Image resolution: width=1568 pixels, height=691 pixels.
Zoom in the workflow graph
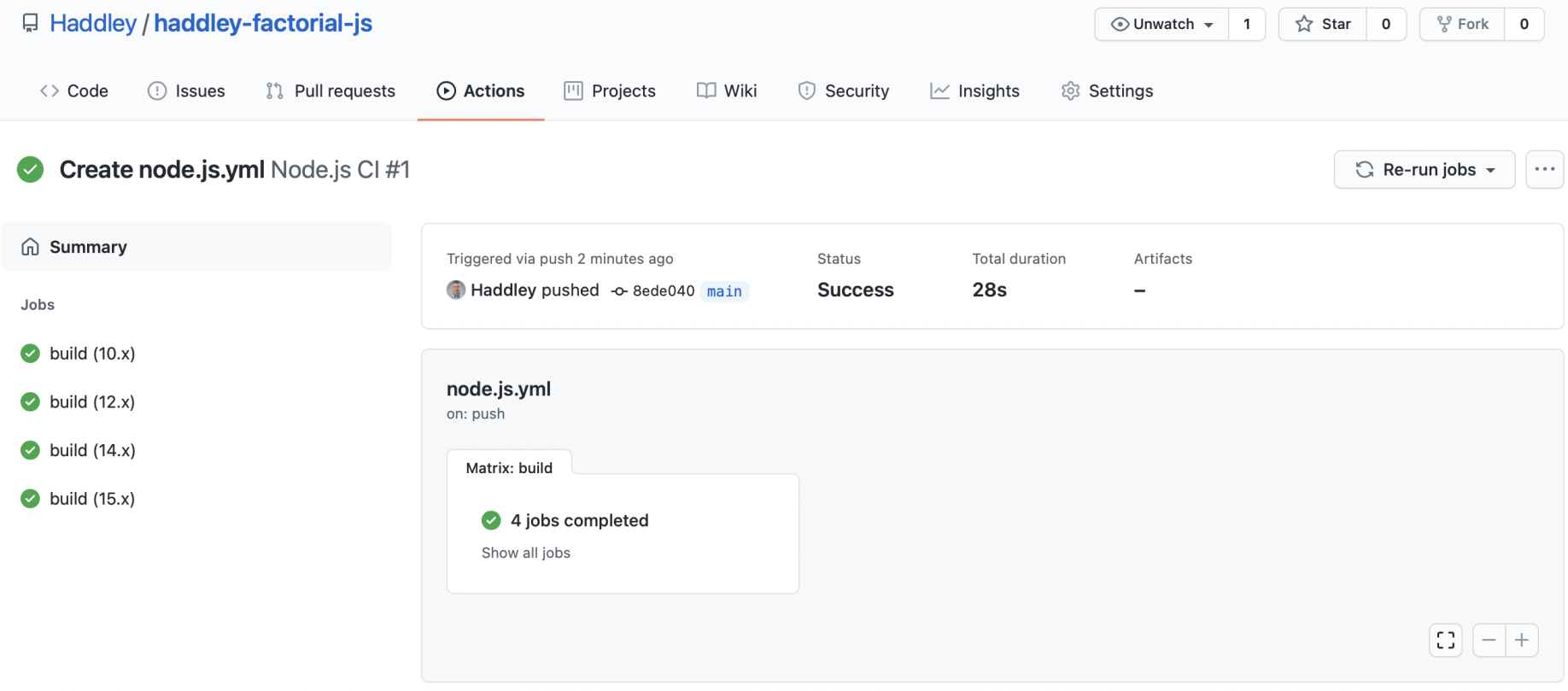click(1522, 640)
